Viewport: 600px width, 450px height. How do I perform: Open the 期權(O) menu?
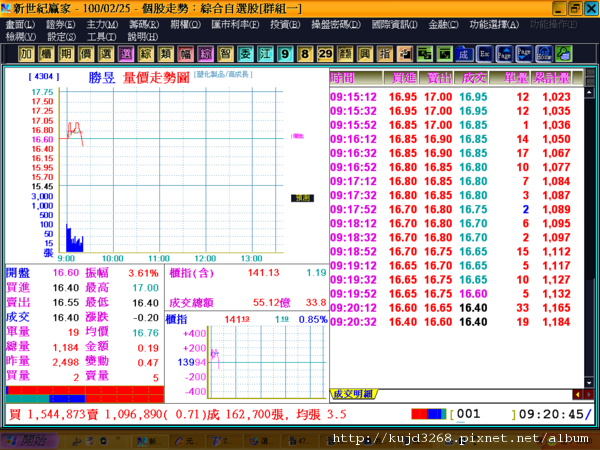coord(185,25)
